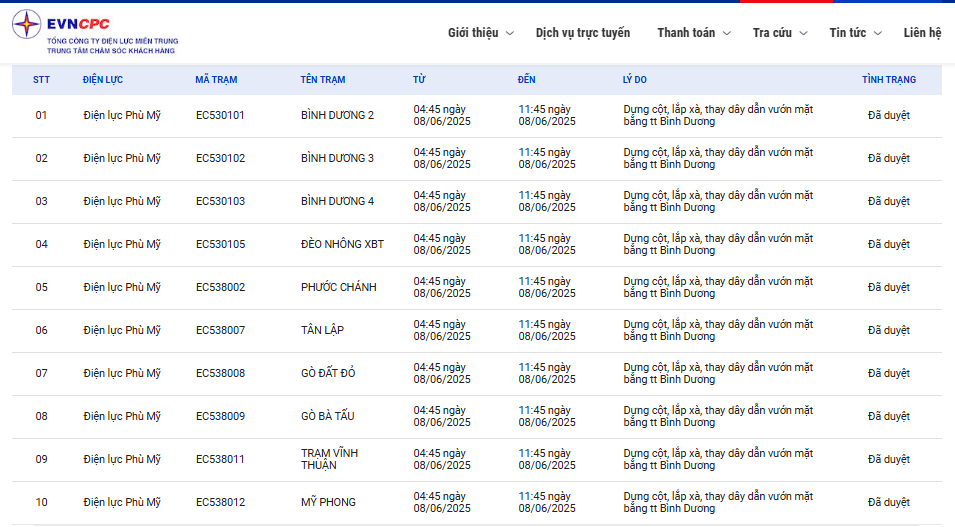Click Đã duyệt status in row 01
Viewport: 955px width, 527px height.
point(888,115)
